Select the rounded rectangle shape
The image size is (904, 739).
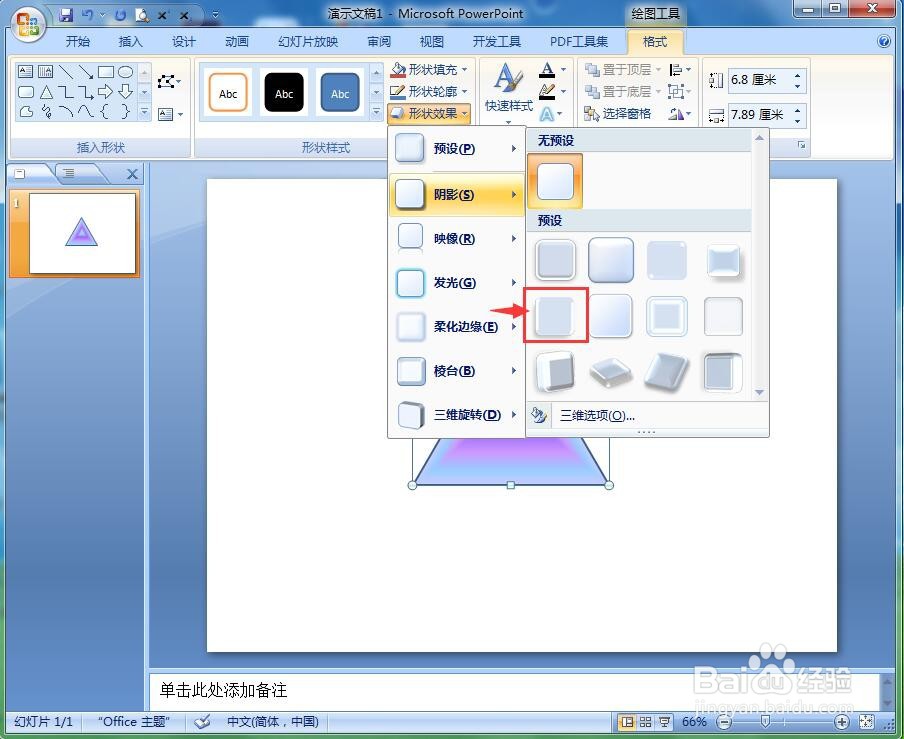(x=26, y=92)
